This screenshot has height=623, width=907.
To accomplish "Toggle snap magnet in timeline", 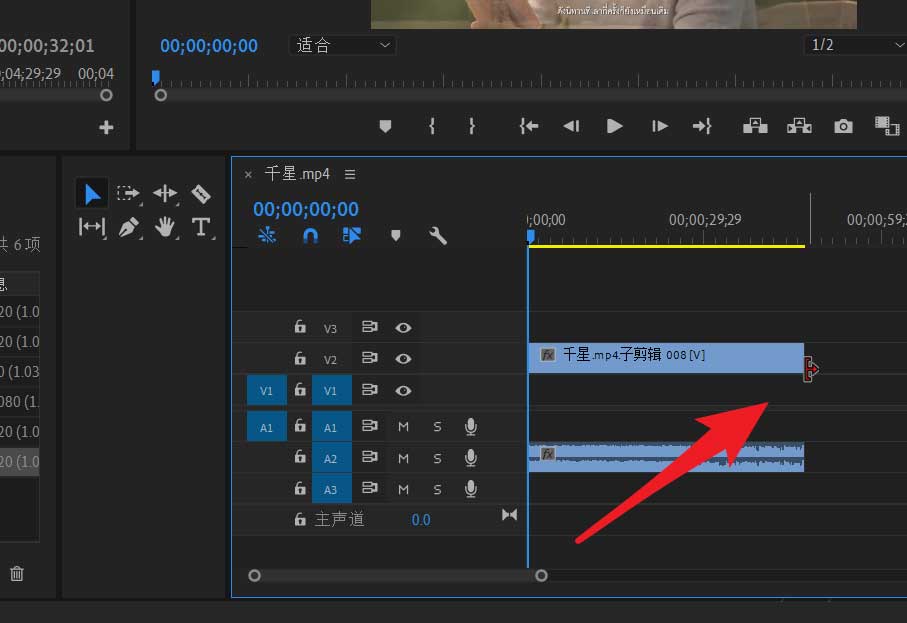I will [310, 236].
